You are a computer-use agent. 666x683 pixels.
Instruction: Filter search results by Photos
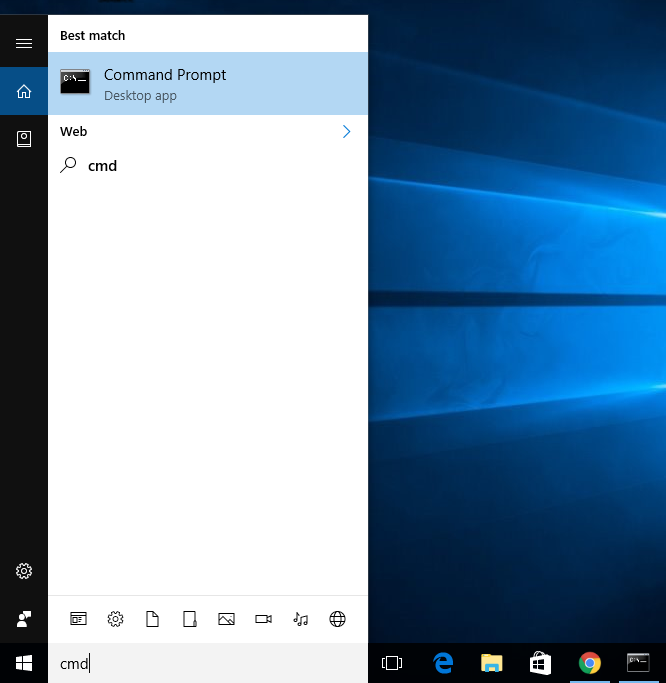pyautogui.click(x=226, y=619)
